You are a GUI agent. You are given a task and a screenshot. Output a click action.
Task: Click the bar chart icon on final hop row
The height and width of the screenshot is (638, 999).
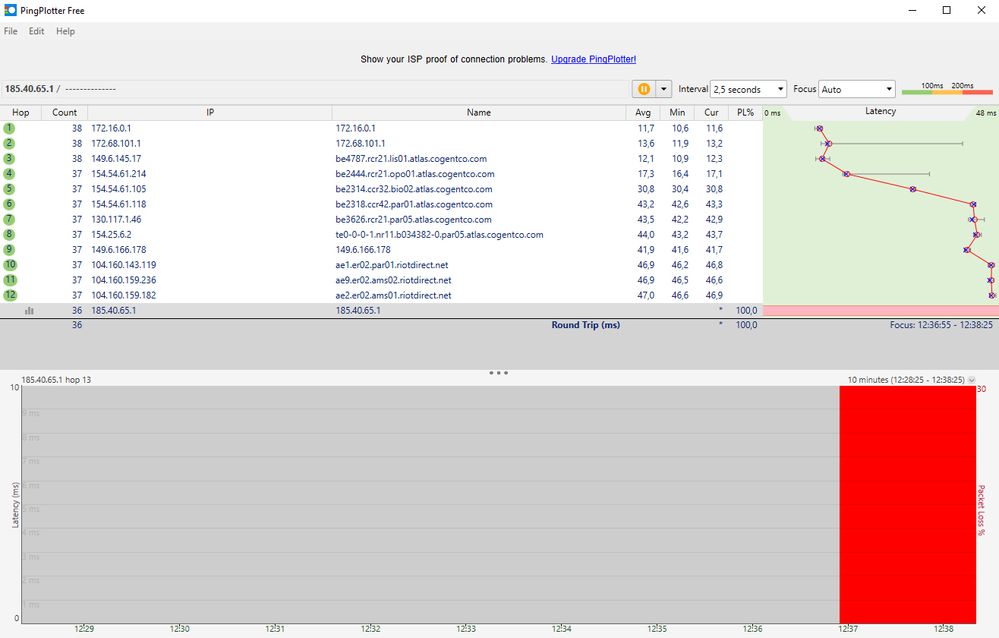(x=29, y=311)
